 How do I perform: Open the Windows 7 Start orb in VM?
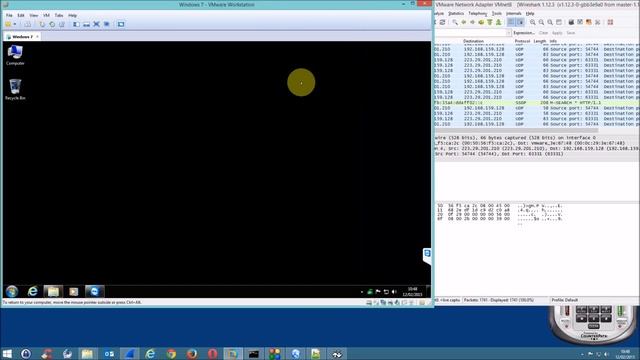[12, 291]
